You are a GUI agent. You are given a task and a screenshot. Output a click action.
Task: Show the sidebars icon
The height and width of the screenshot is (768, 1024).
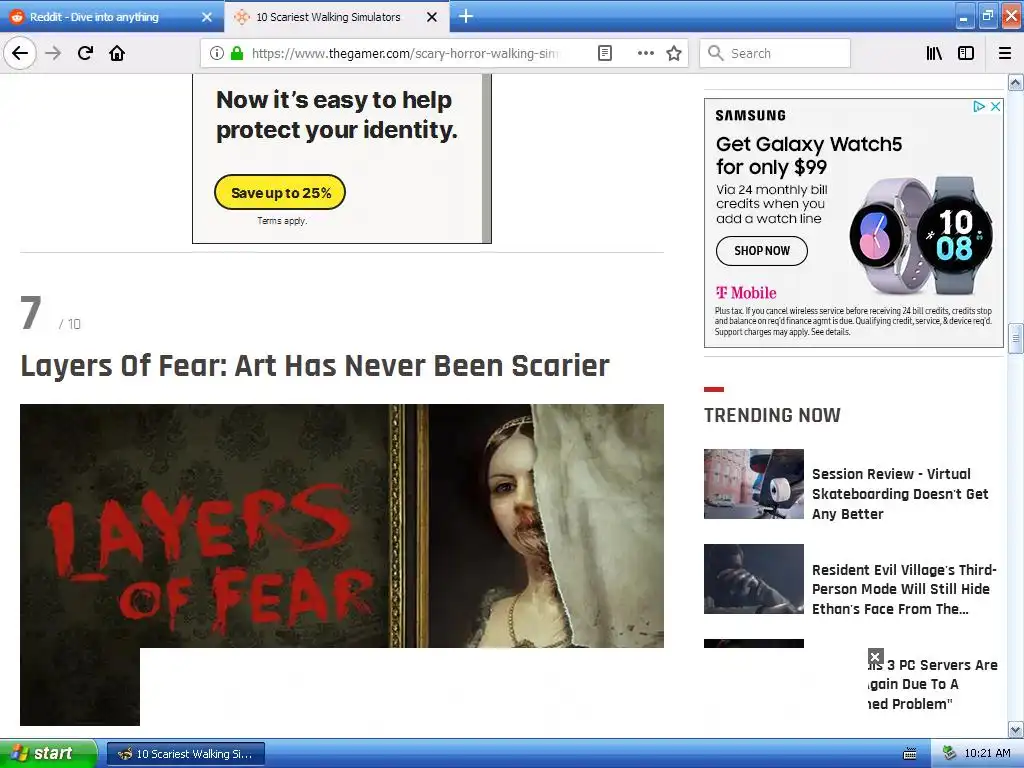pos(966,53)
